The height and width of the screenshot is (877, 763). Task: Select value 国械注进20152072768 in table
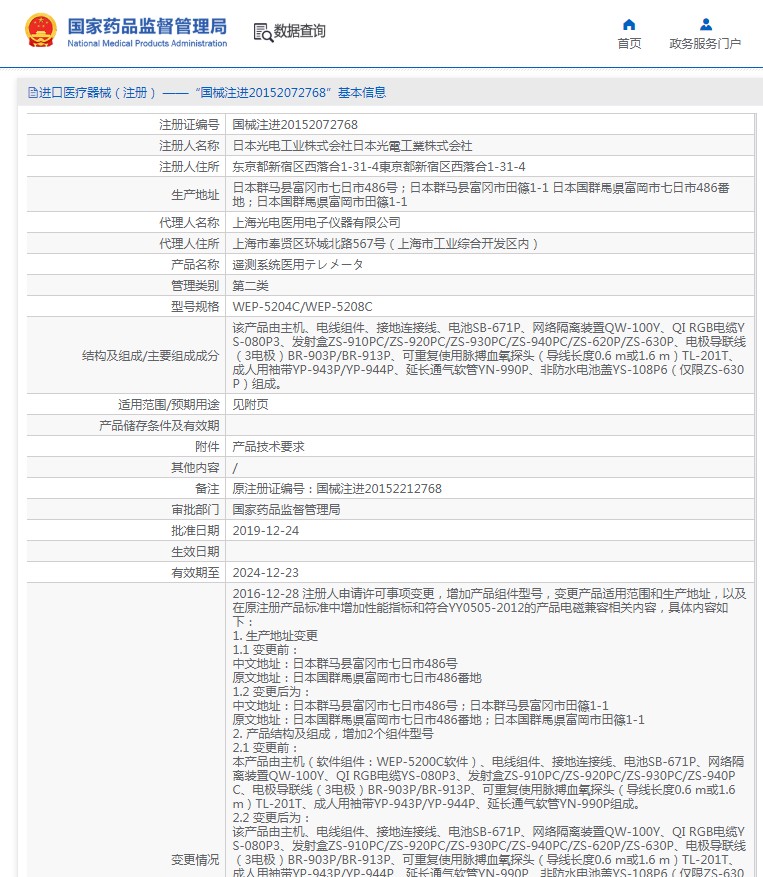295,125
